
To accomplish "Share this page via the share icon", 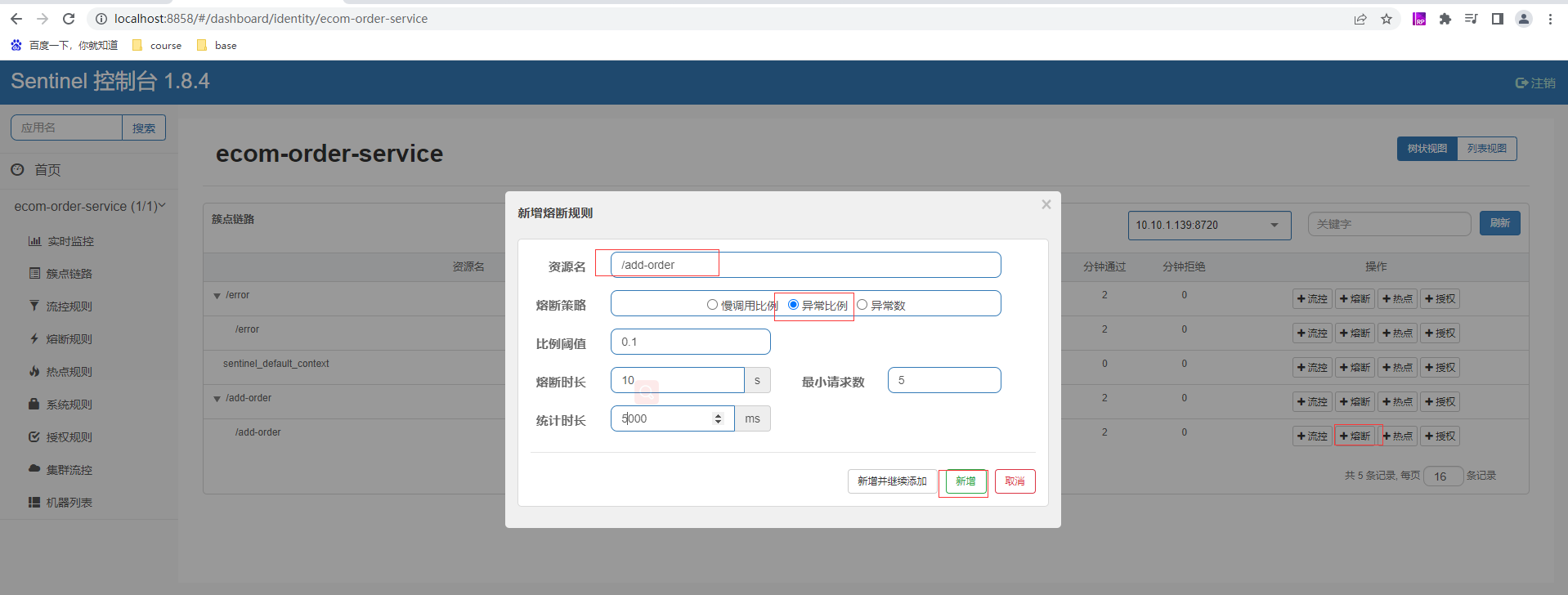I will (1360, 19).
